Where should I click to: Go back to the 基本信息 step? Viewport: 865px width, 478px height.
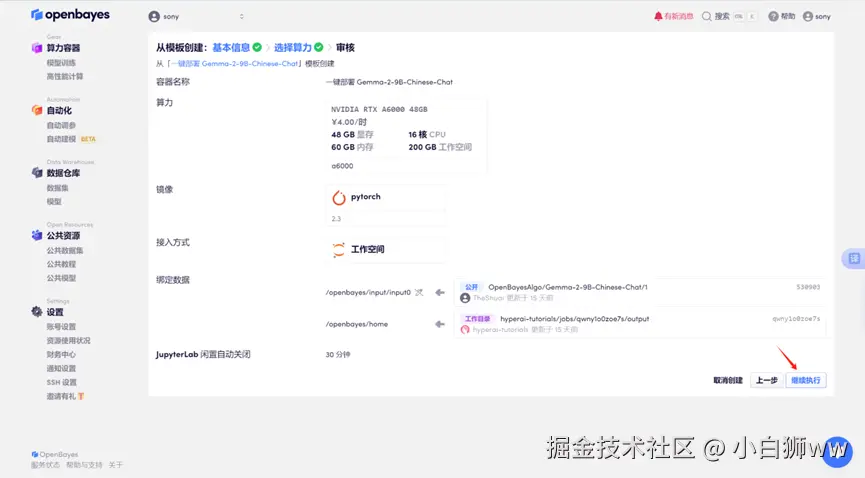click(231, 47)
